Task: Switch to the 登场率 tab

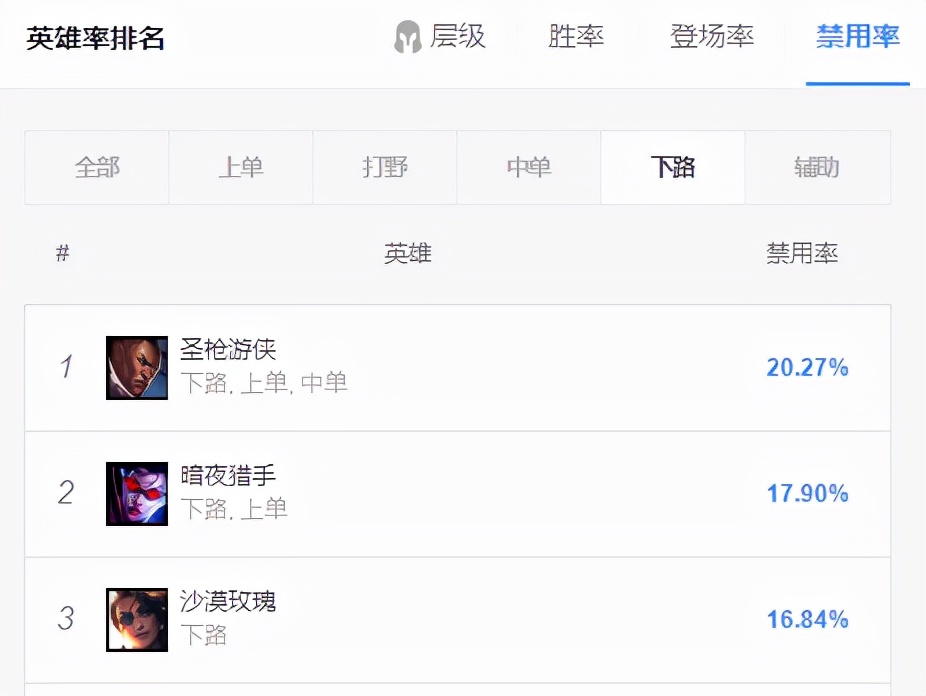Action: pyautogui.click(x=712, y=37)
